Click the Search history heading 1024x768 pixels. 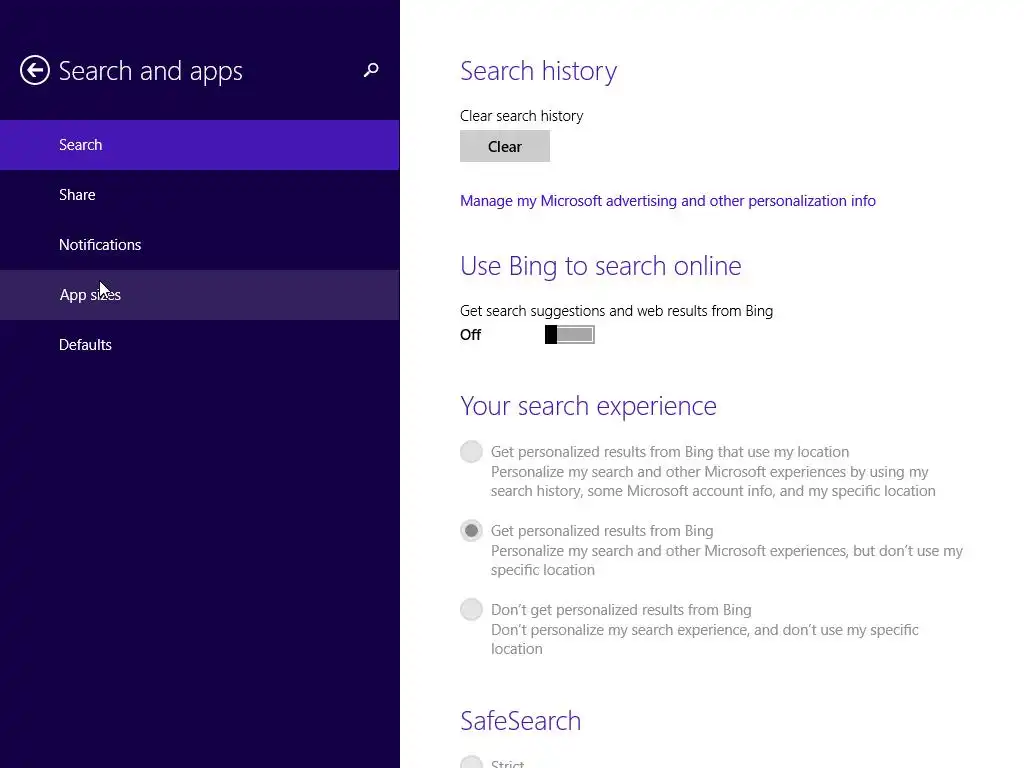tap(539, 71)
